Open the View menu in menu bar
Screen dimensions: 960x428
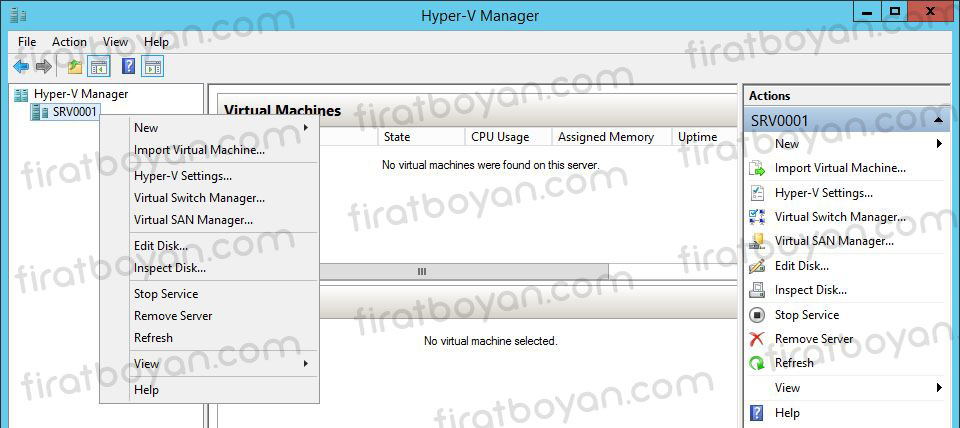click(115, 42)
